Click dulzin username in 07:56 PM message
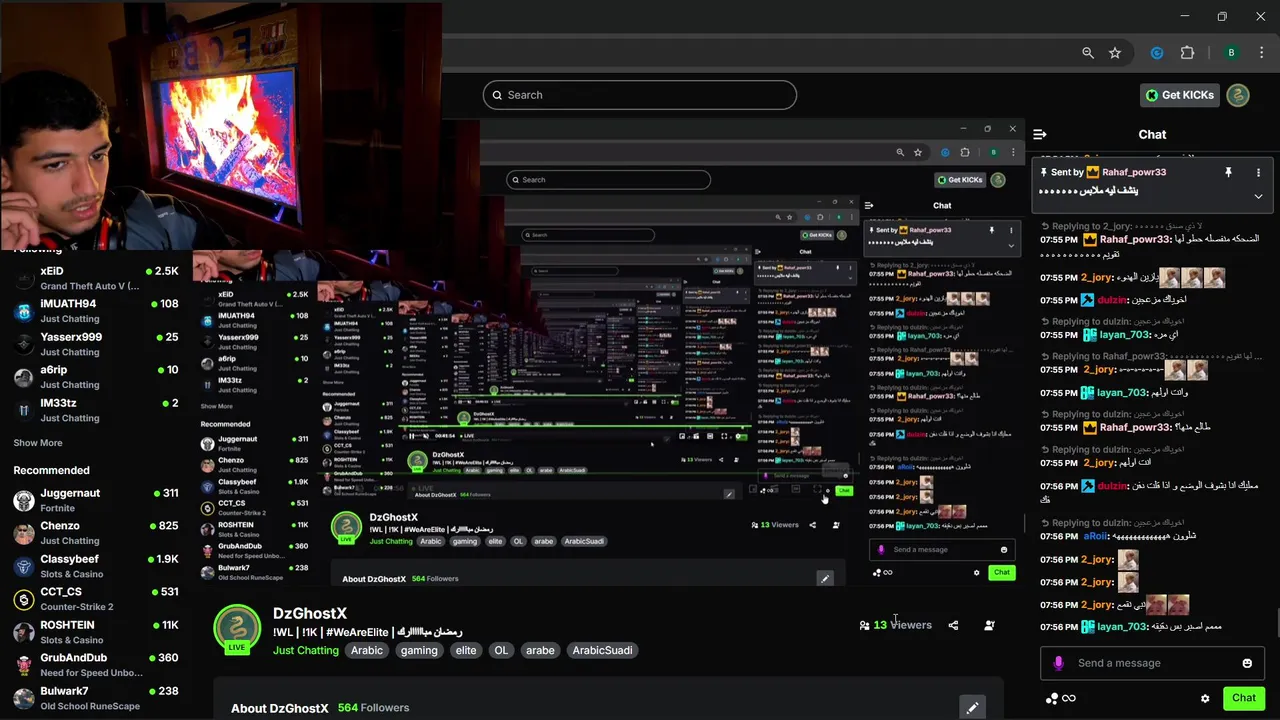1280x720 pixels. click(1113, 486)
